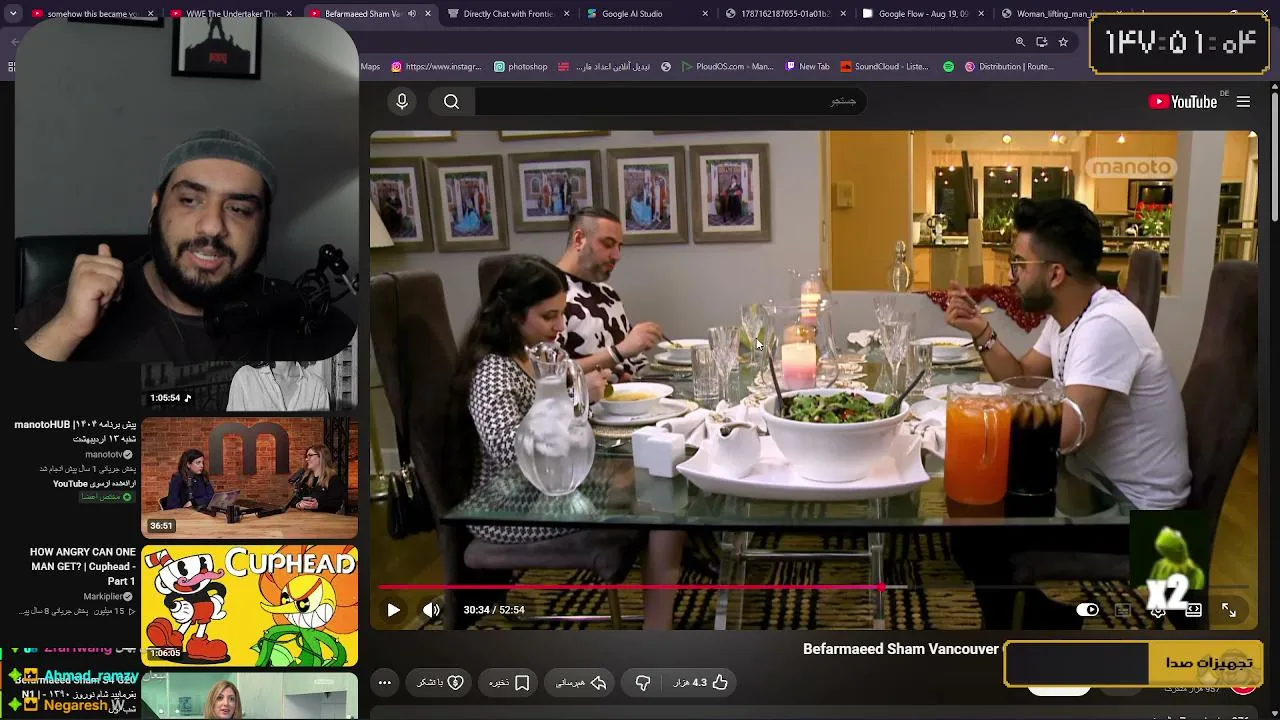Click the YouTube search magnifier icon
This screenshot has height=720, width=1280.
[451, 101]
